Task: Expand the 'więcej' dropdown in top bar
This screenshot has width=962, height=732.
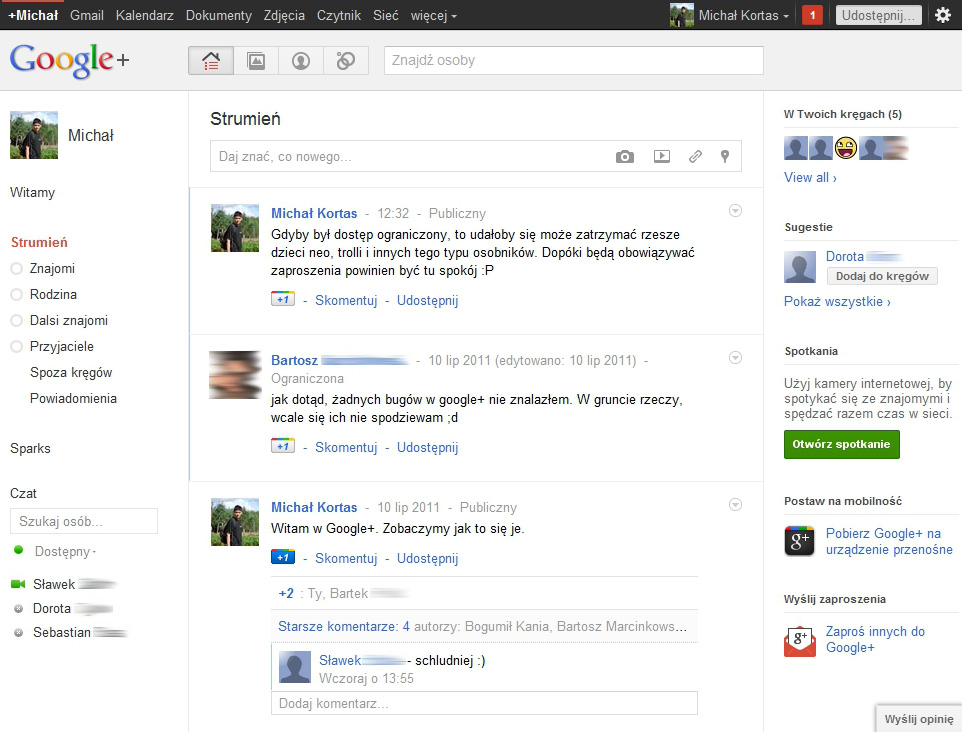Action: pyautogui.click(x=433, y=16)
